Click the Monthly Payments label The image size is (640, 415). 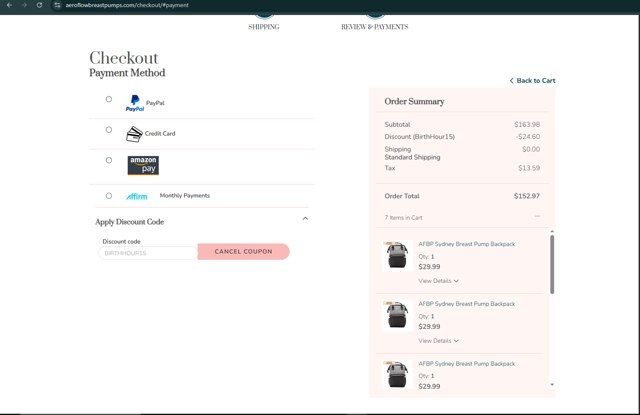click(x=184, y=195)
